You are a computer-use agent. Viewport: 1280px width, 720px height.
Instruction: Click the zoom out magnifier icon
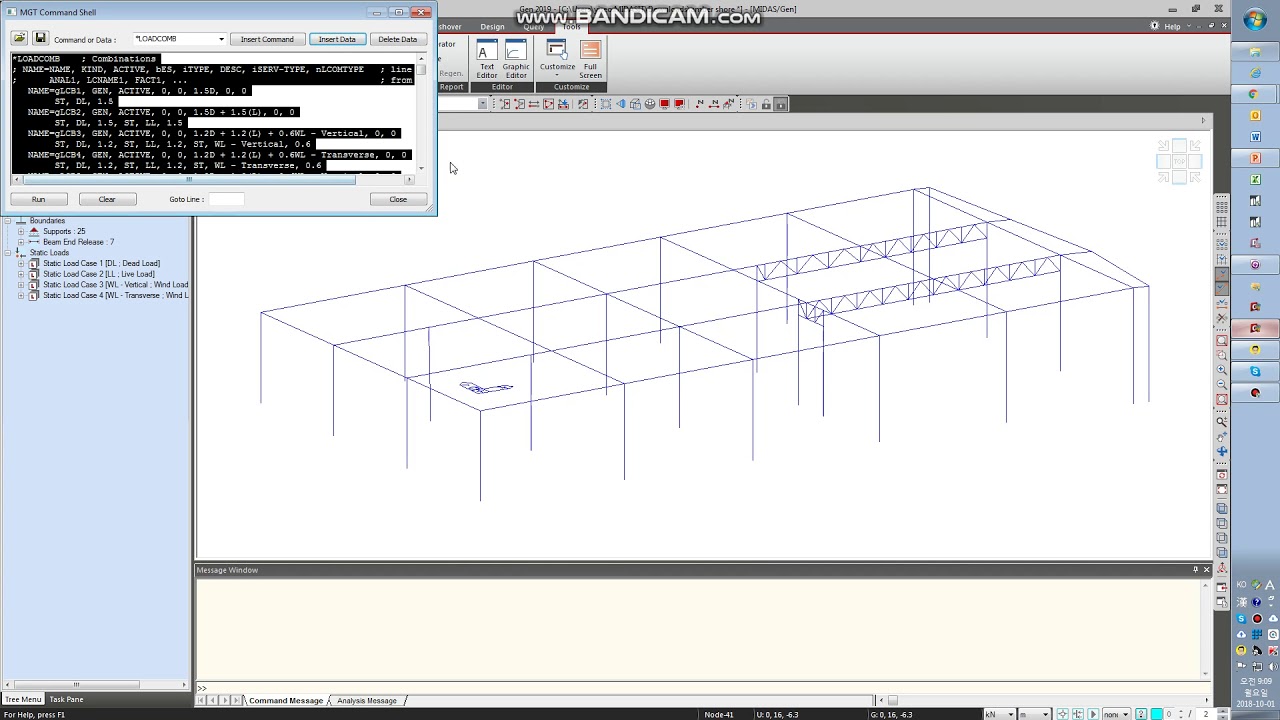pyautogui.click(x=1222, y=384)
